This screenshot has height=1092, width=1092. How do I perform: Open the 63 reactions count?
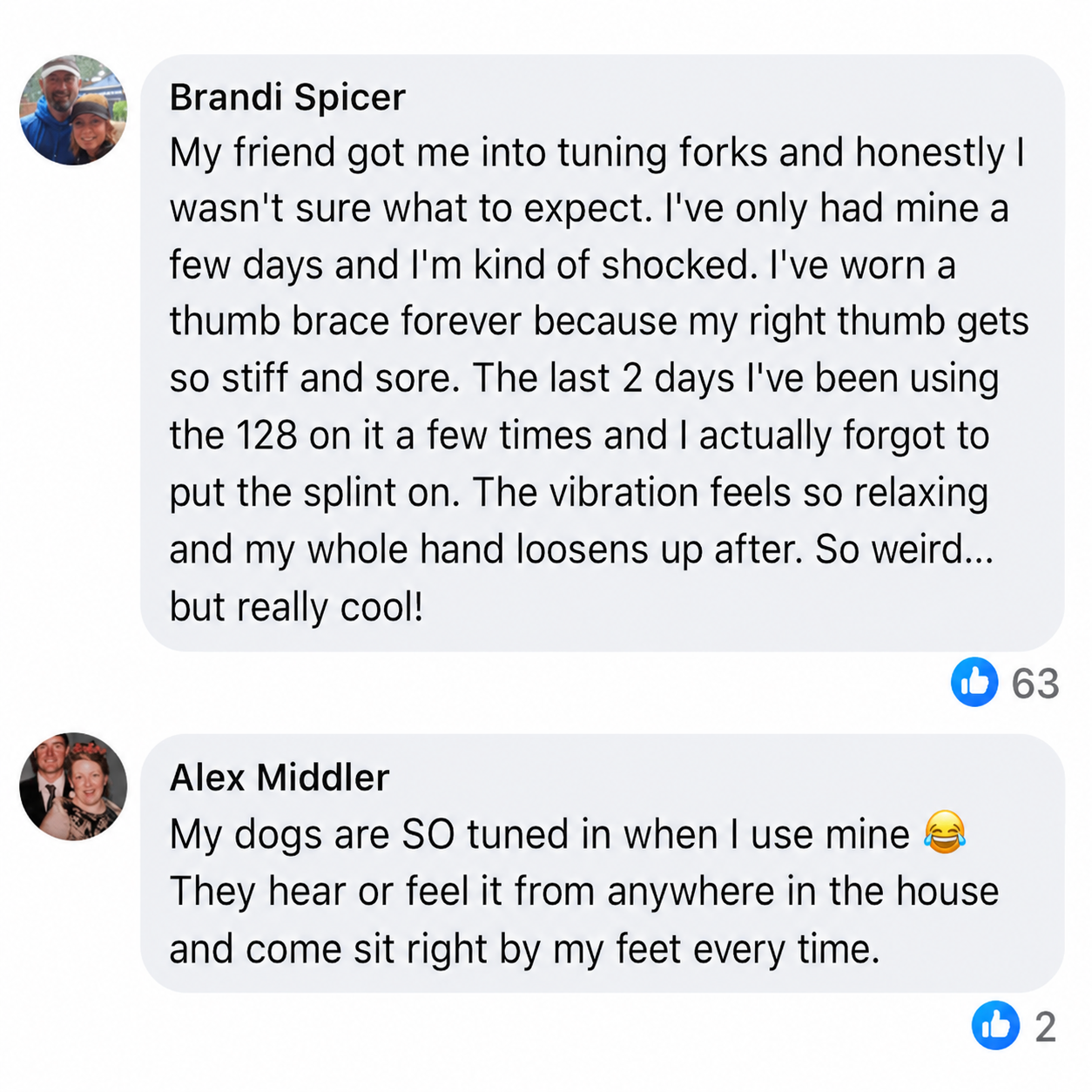(1035, 684)
